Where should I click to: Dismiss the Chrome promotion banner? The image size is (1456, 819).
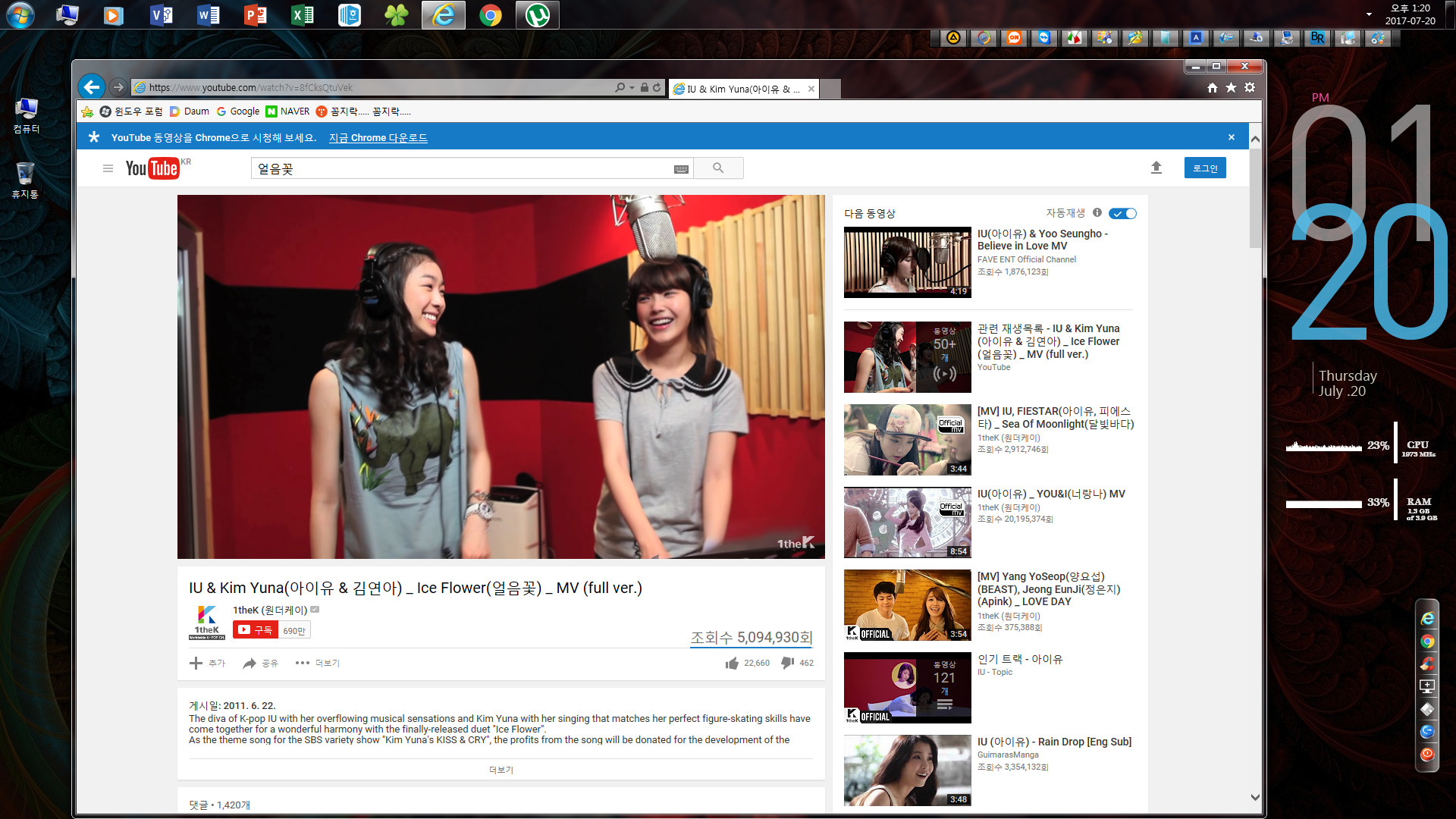click(1232, 137)
